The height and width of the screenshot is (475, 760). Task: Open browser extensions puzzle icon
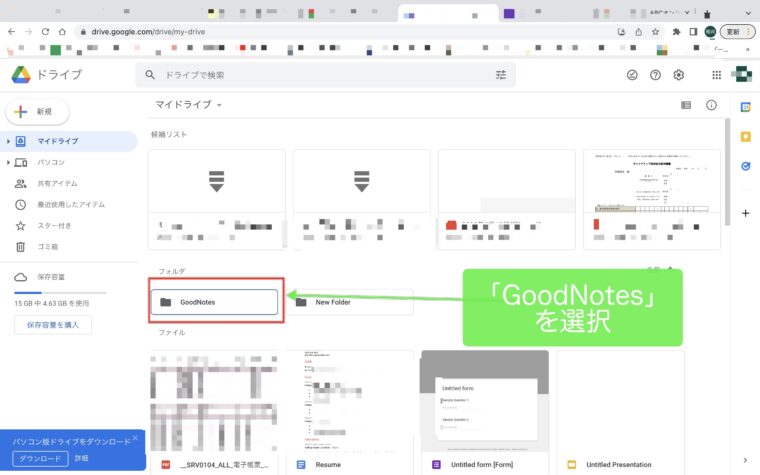(x=676, y=32)
